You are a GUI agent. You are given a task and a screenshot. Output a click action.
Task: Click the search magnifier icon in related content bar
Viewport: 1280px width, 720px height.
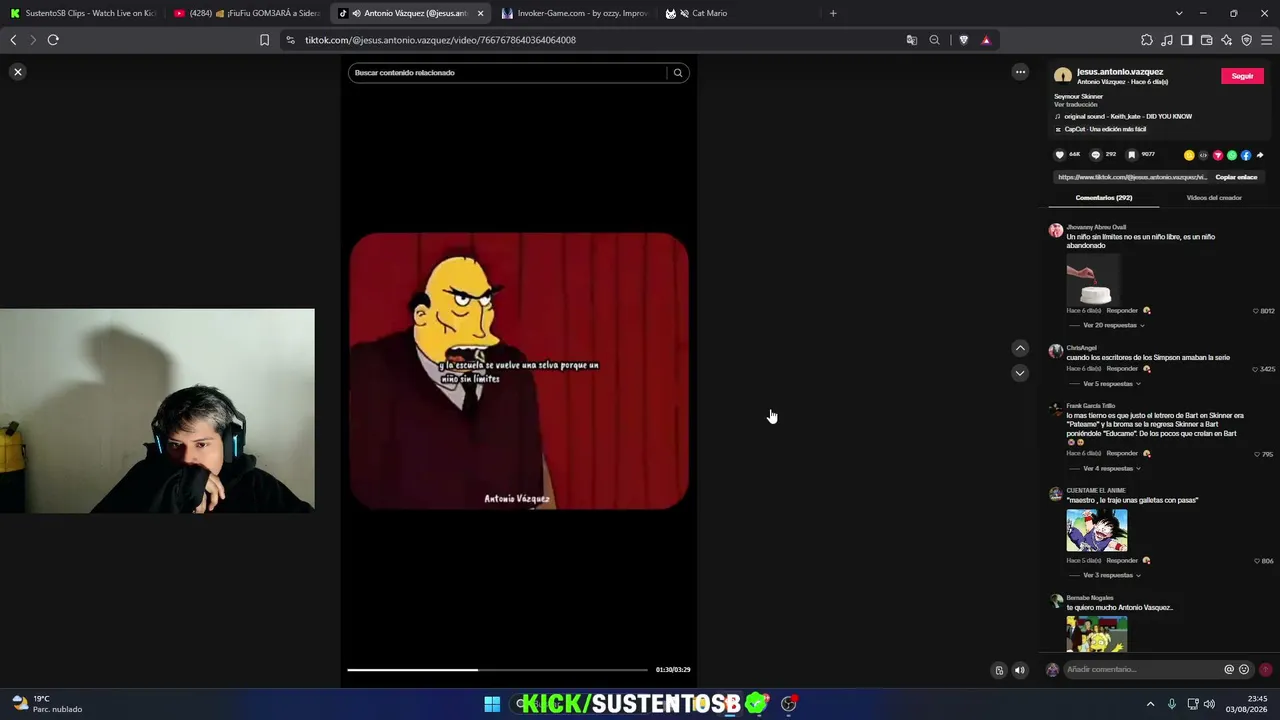tap(678, 72)
